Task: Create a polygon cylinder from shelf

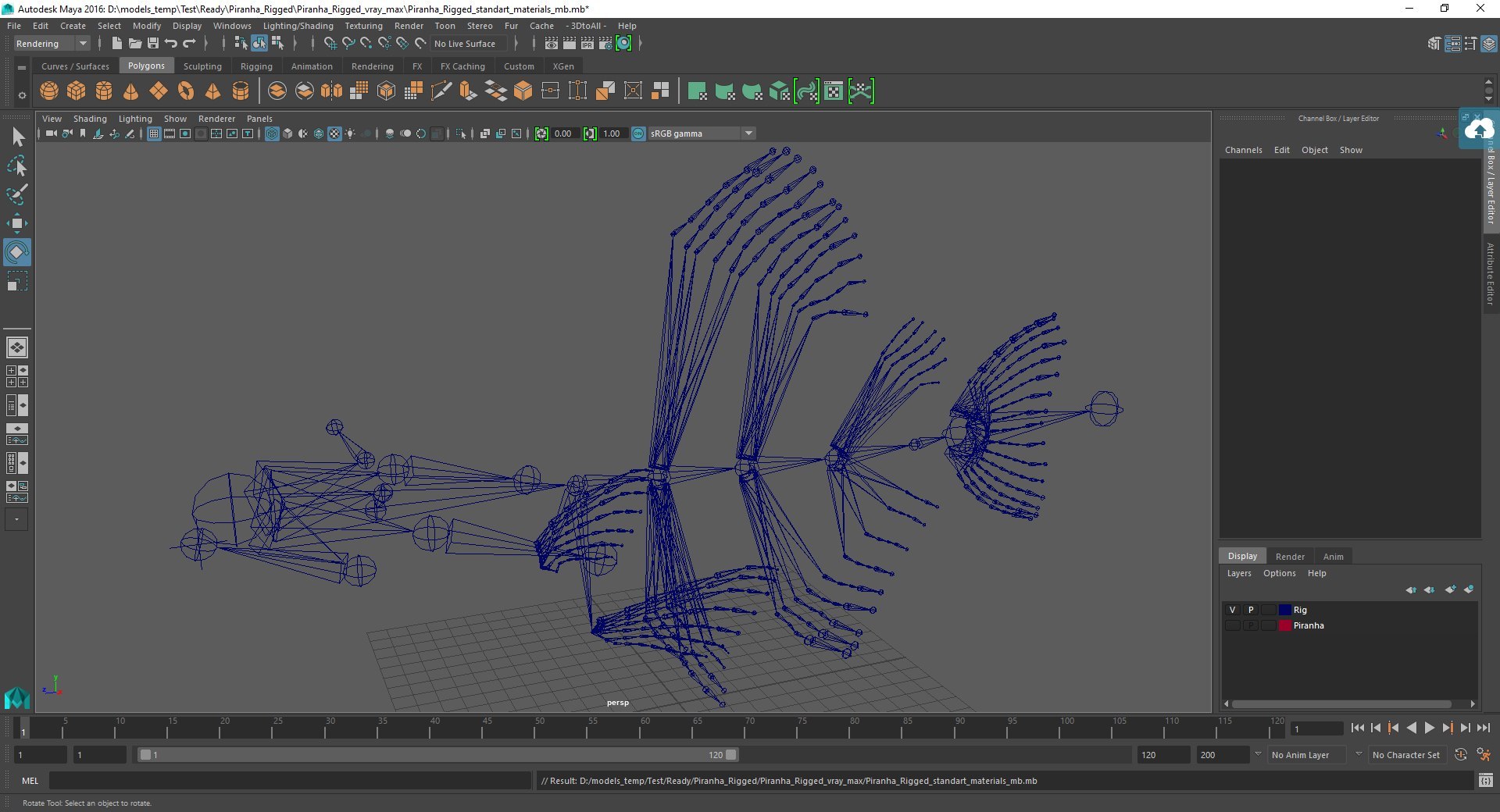Action: tap(104, 91)
